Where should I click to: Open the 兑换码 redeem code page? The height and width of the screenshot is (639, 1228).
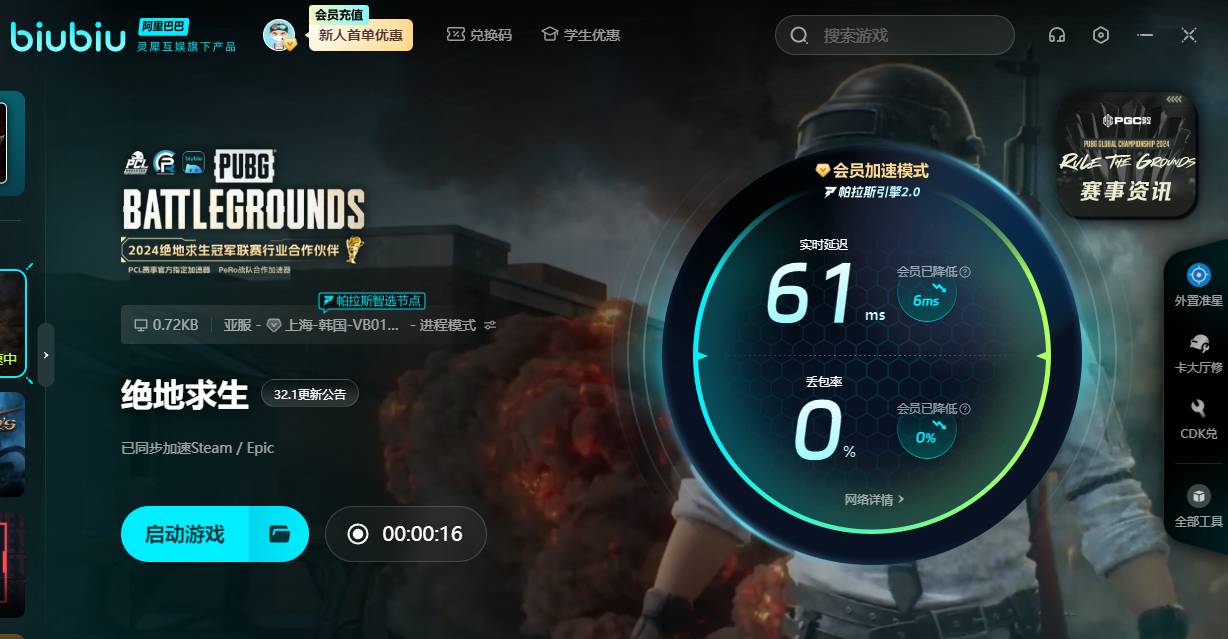[x=479, y=35]
